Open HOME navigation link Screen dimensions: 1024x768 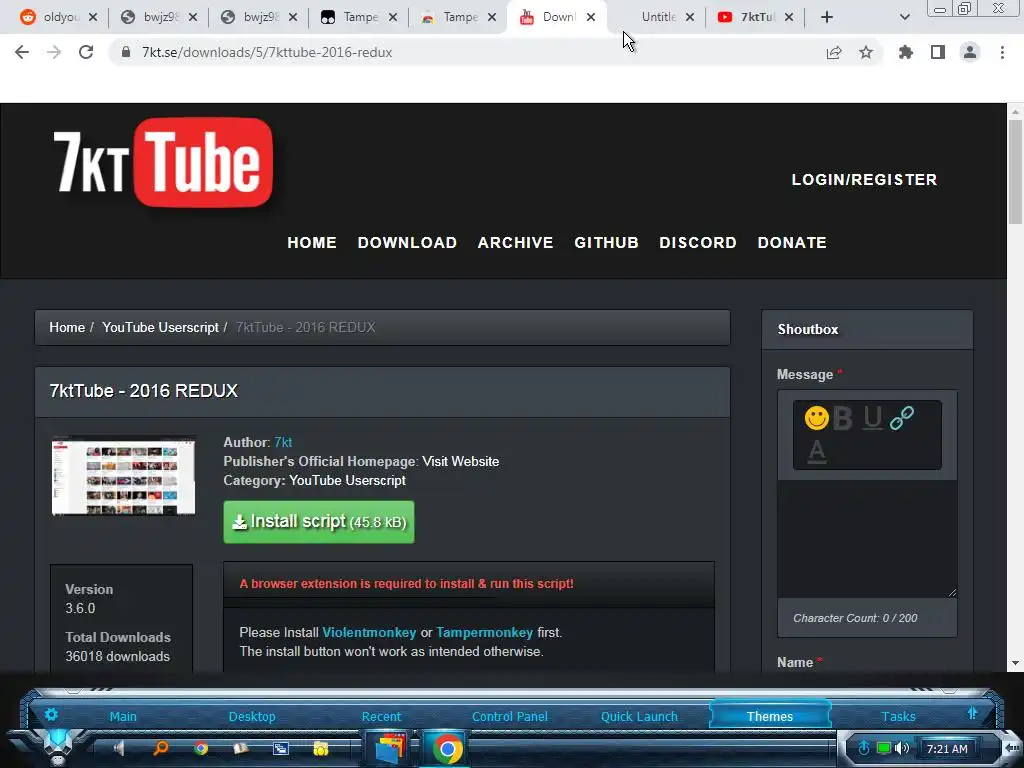click(x=312, y=242)
